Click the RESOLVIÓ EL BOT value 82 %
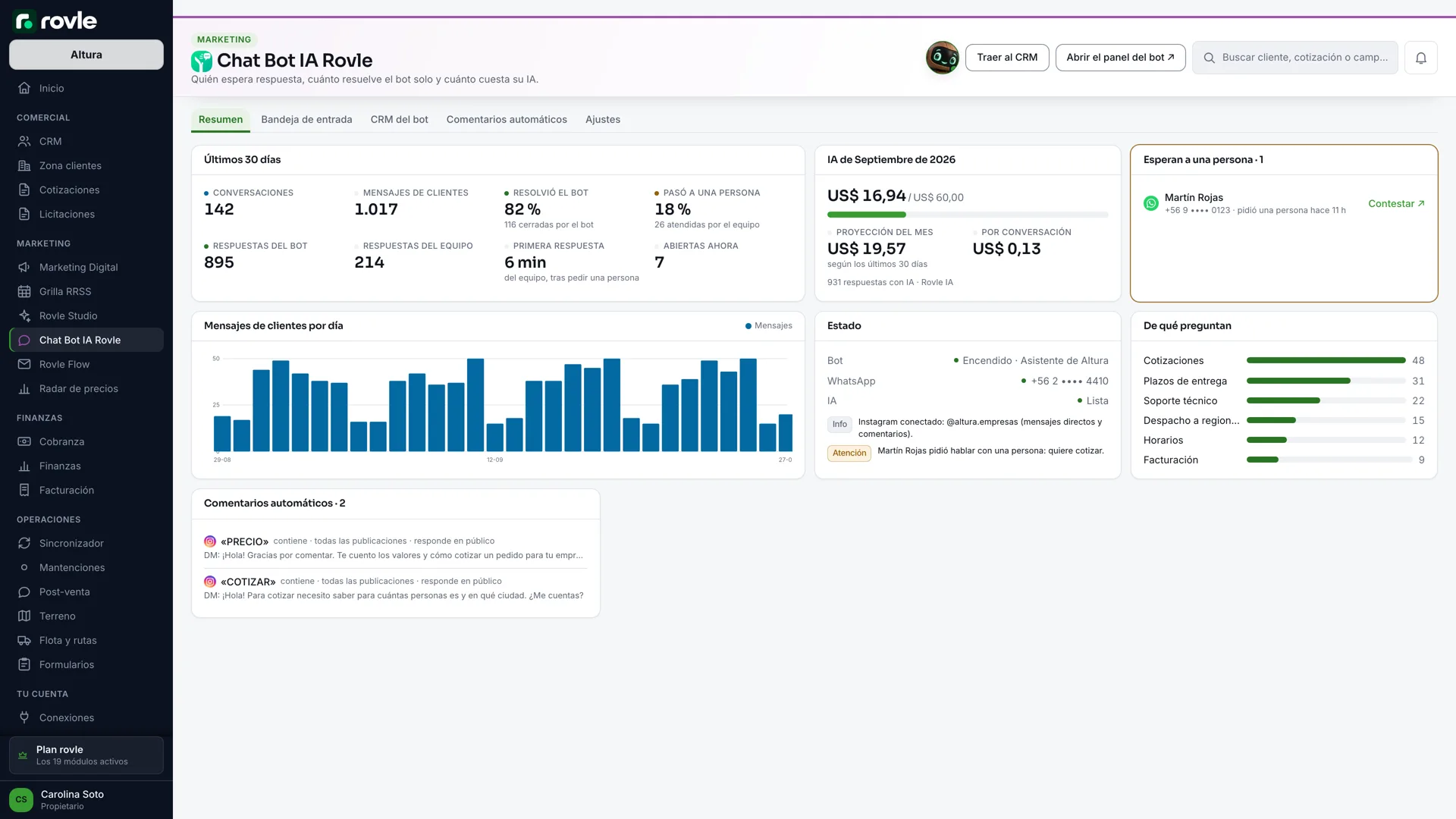Screen dimensions: 1456x819 (x=522, y=209)
